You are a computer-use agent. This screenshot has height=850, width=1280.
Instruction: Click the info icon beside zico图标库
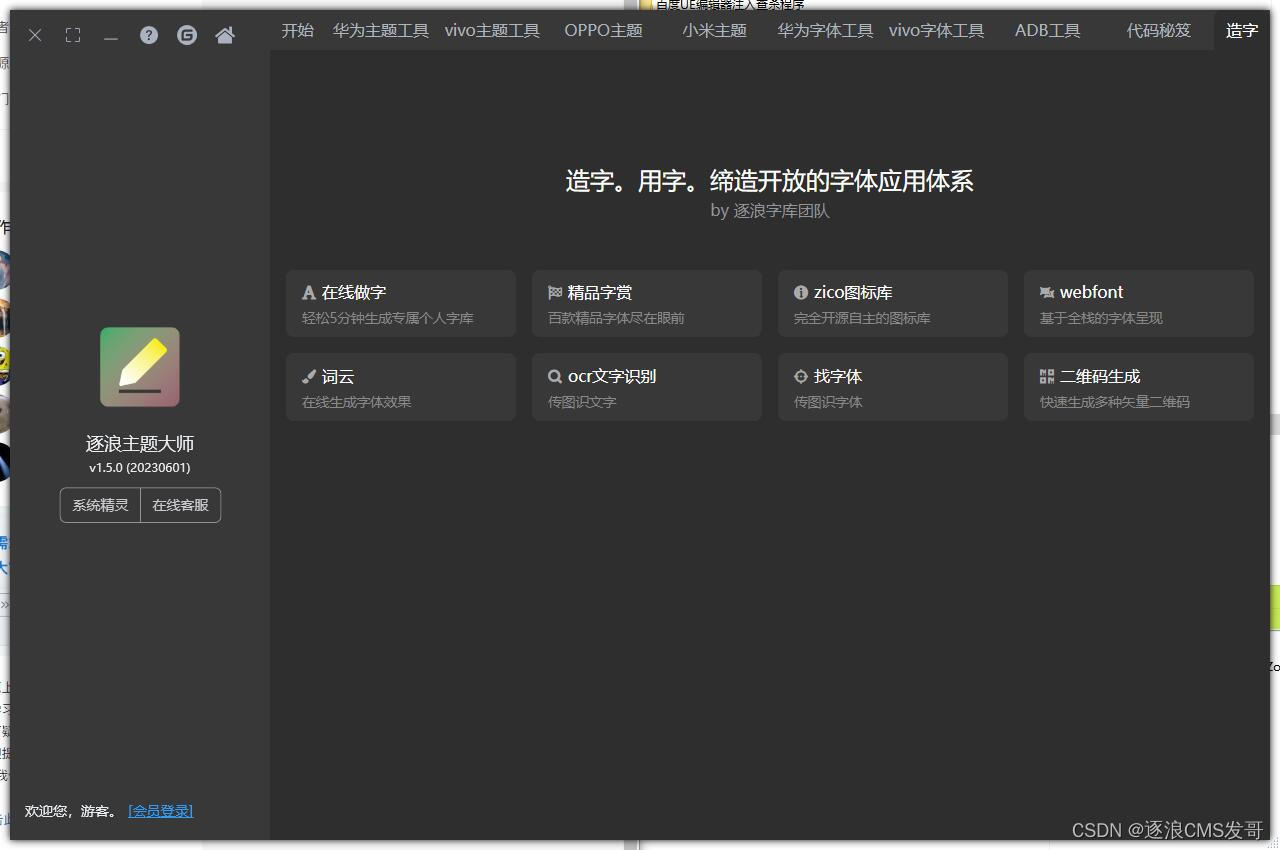pos(801,293)
